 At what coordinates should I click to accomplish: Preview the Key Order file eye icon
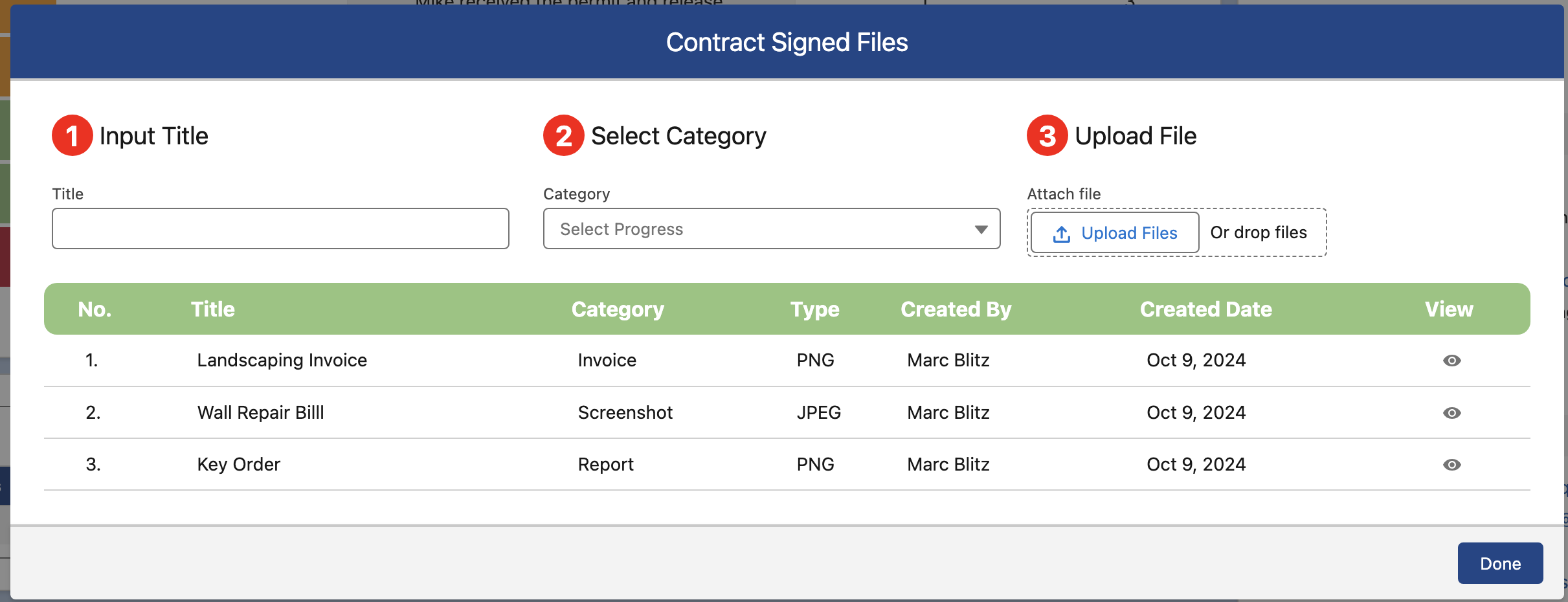coord(1451,465)
